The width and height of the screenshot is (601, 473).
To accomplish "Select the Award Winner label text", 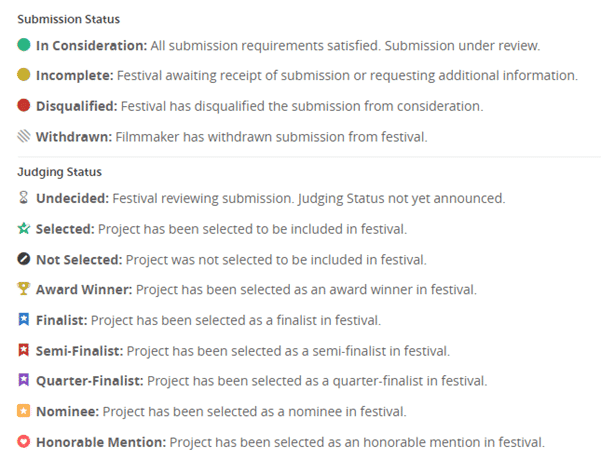I will pos(84,289).
